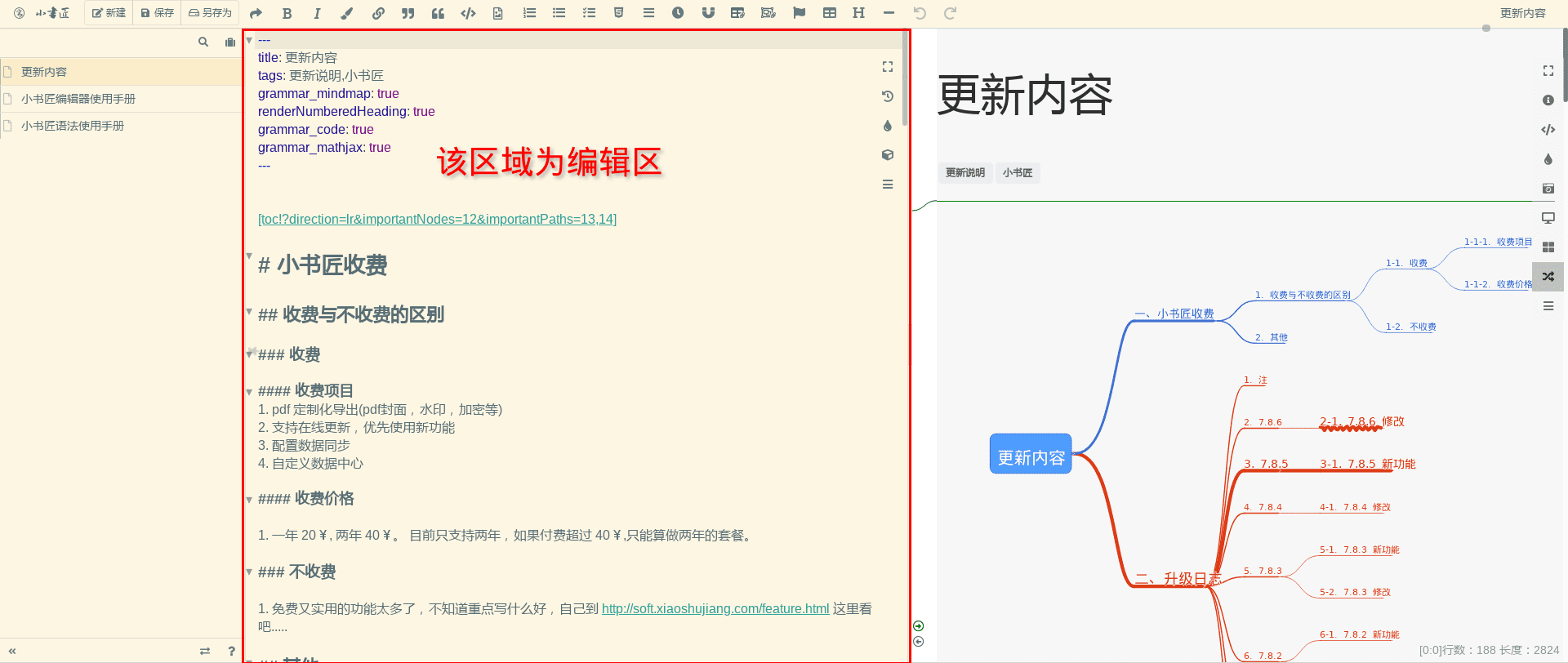Collapse the sidebar with double chevron
This screenshot has width=1568, height=663.
[x=12, y=651]
